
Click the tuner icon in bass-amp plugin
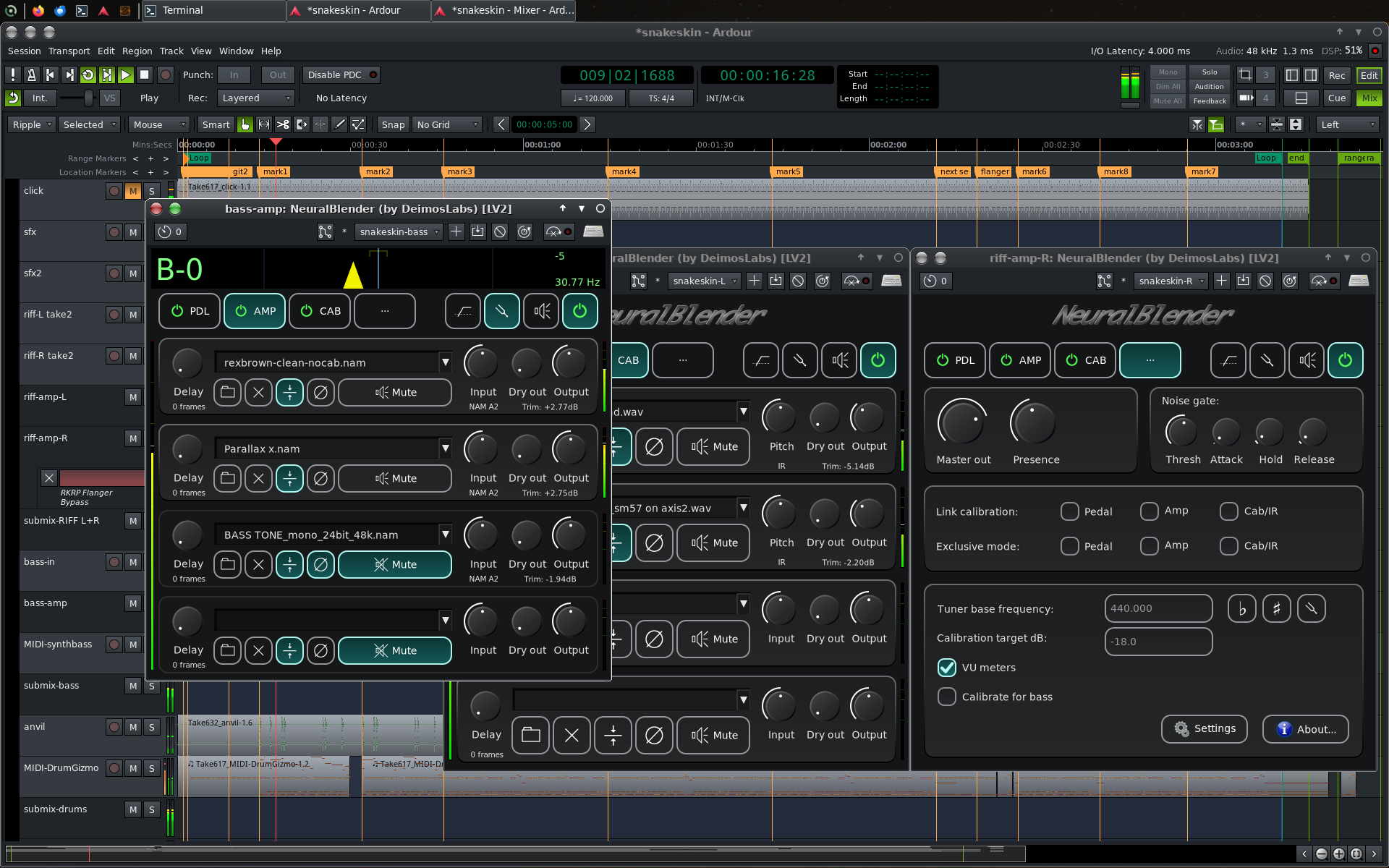click(501, 311)
